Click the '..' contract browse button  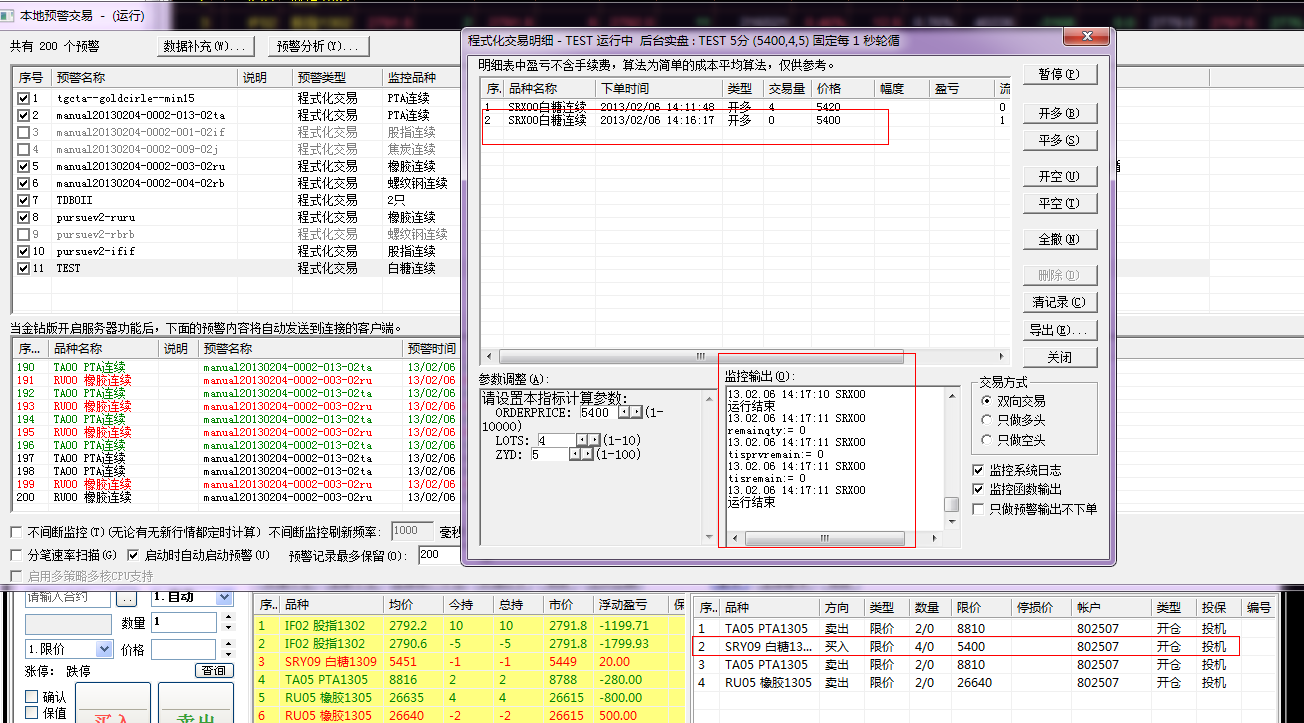(x=126, y=597)
